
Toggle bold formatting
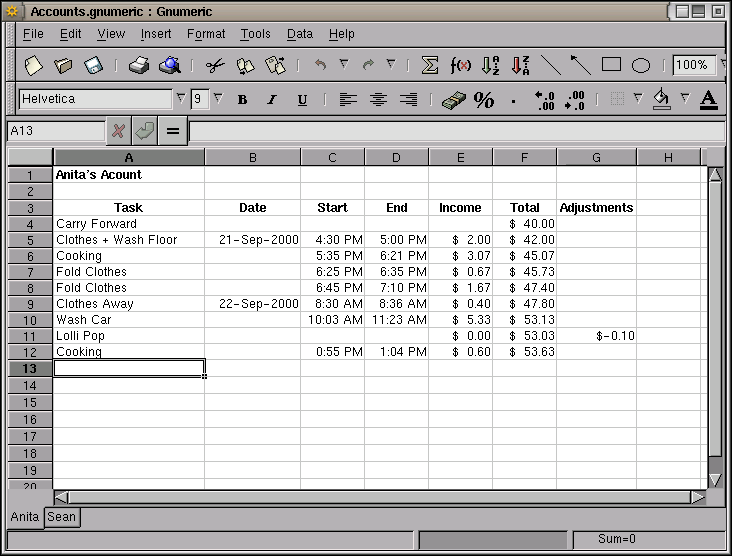pyautogui.click(x=242, y=100)
